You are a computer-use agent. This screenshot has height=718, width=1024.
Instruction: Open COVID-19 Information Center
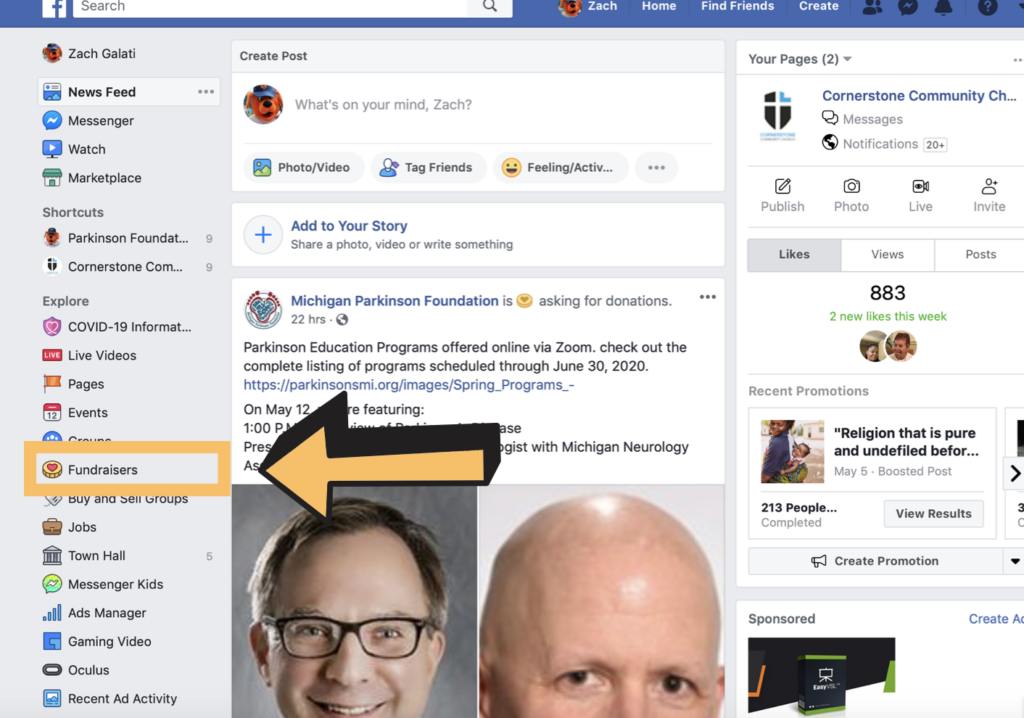(117, 327)
